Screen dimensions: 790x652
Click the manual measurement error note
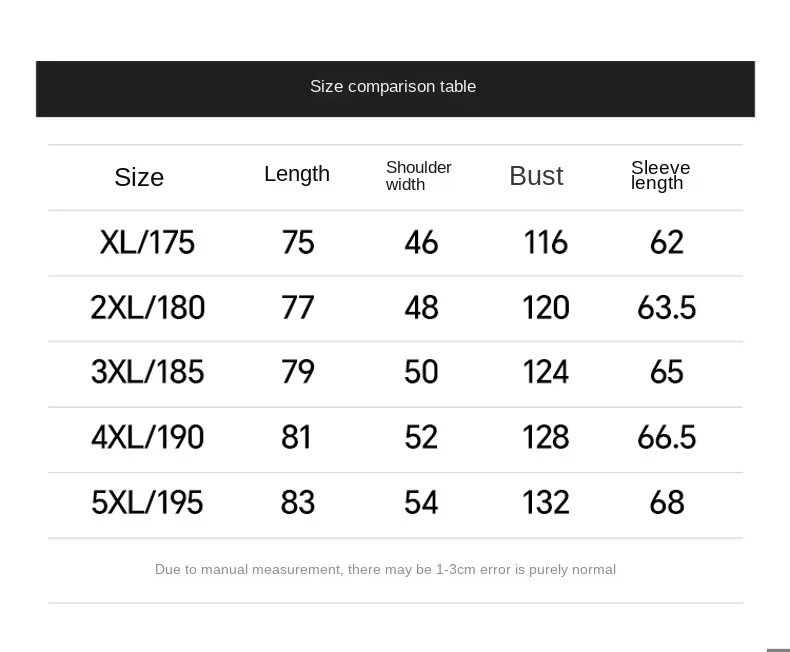(x=385, y=570)
